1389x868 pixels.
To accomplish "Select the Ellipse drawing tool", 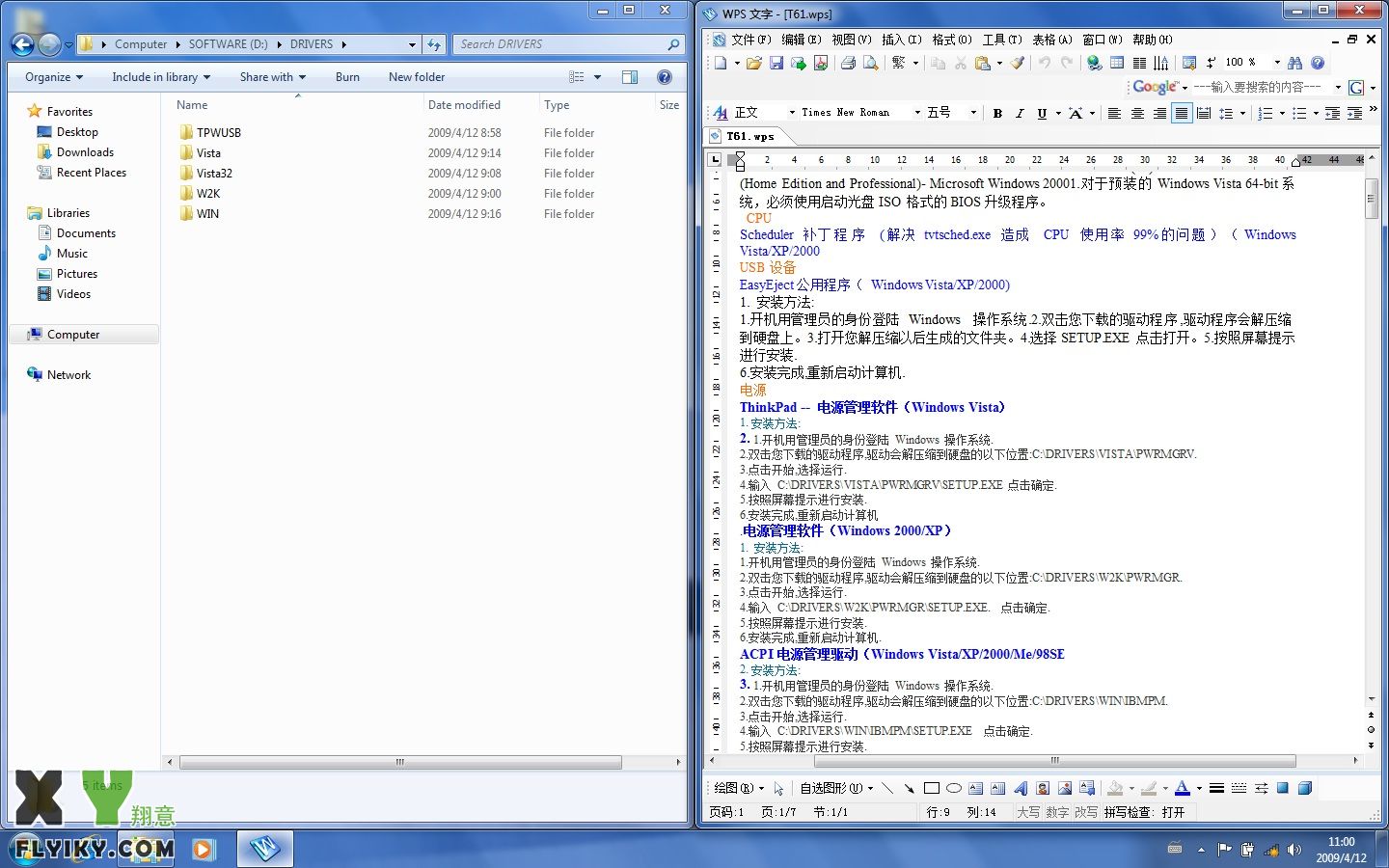I will [954, 788].
